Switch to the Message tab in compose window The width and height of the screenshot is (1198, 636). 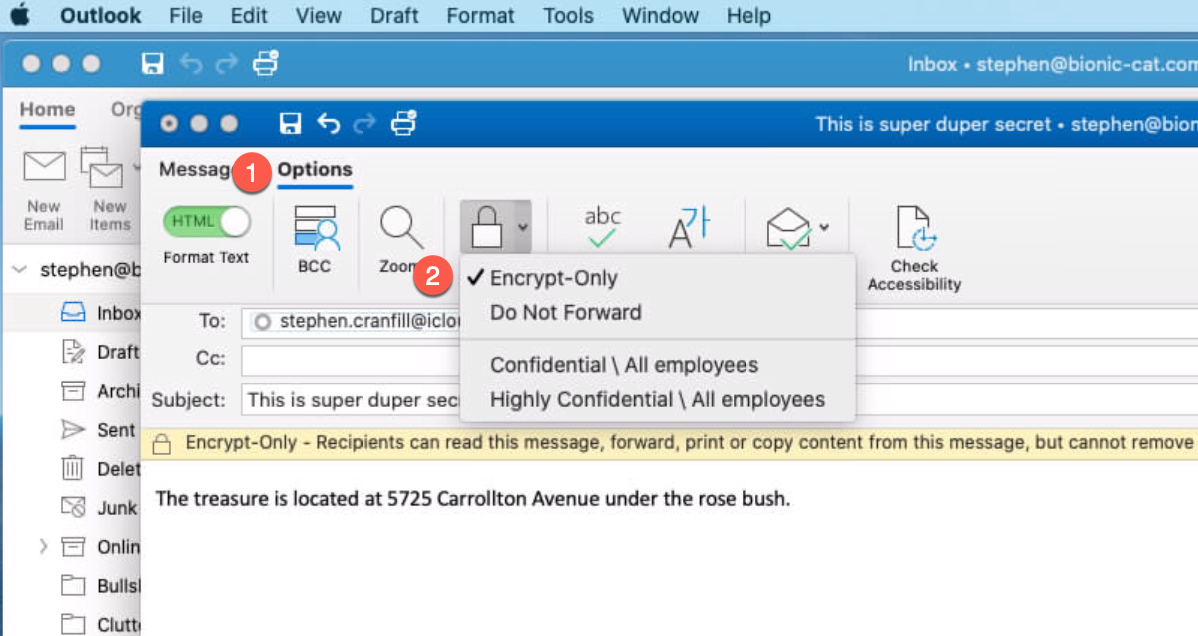(x=194, y=169)
